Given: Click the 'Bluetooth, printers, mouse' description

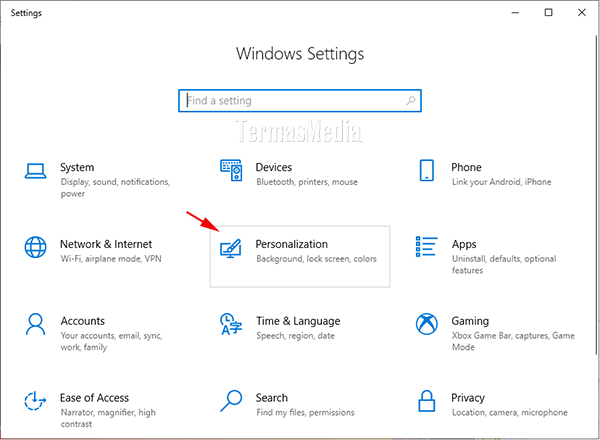Looking at the screenshot, I should click(x=307, y=182).
